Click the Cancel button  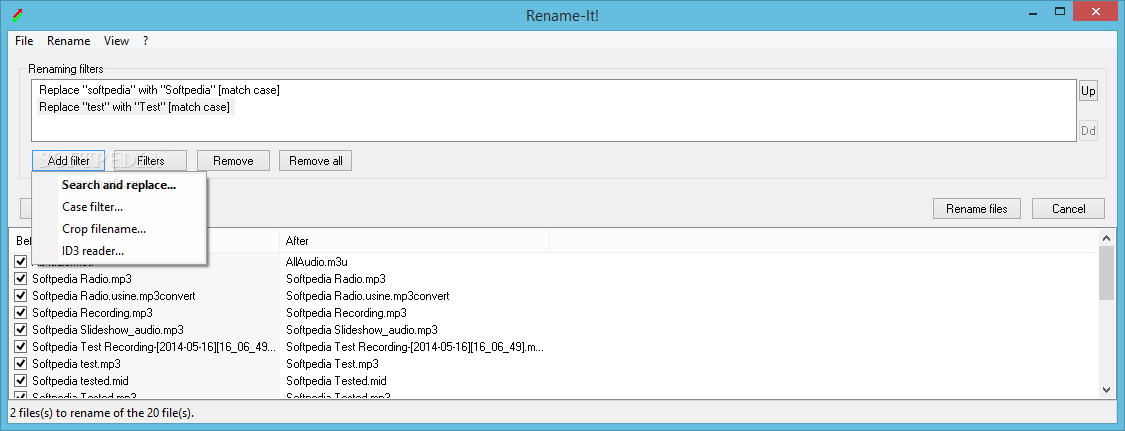[1068, 209]
